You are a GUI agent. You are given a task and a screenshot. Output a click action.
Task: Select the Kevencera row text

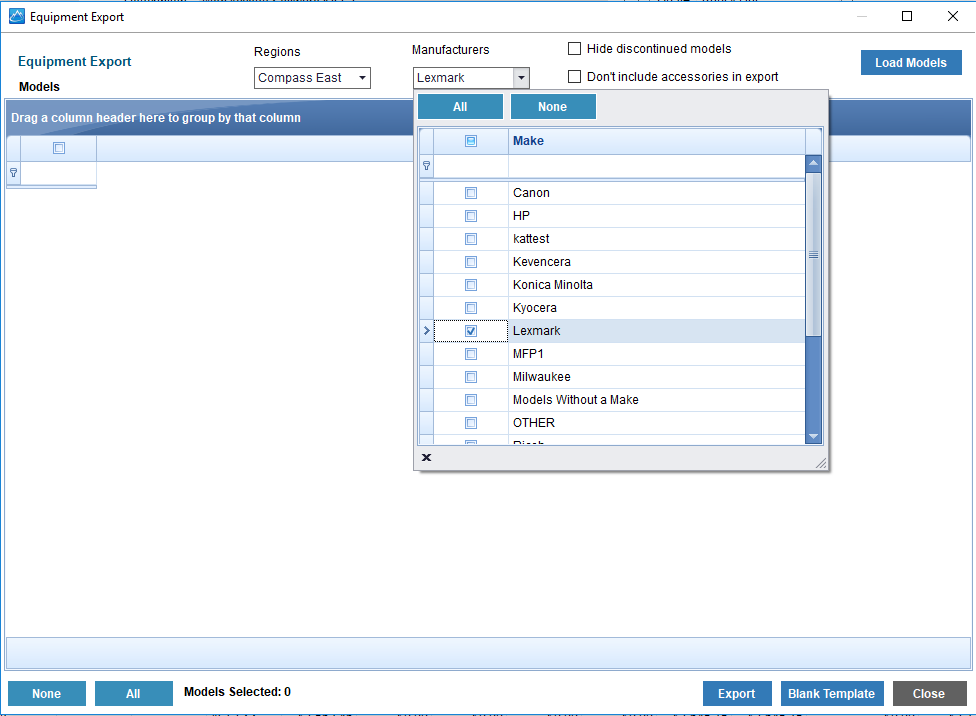tap(542, 262)
